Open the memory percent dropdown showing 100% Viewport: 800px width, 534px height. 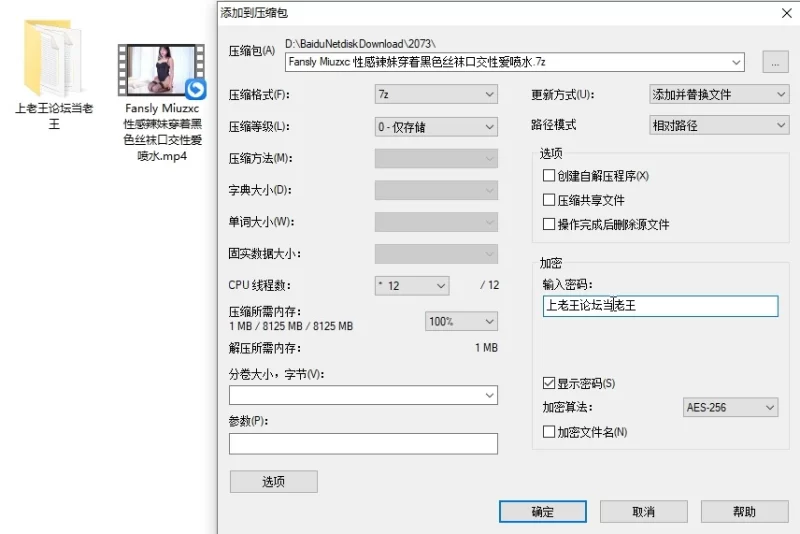(x=461, y=321)
